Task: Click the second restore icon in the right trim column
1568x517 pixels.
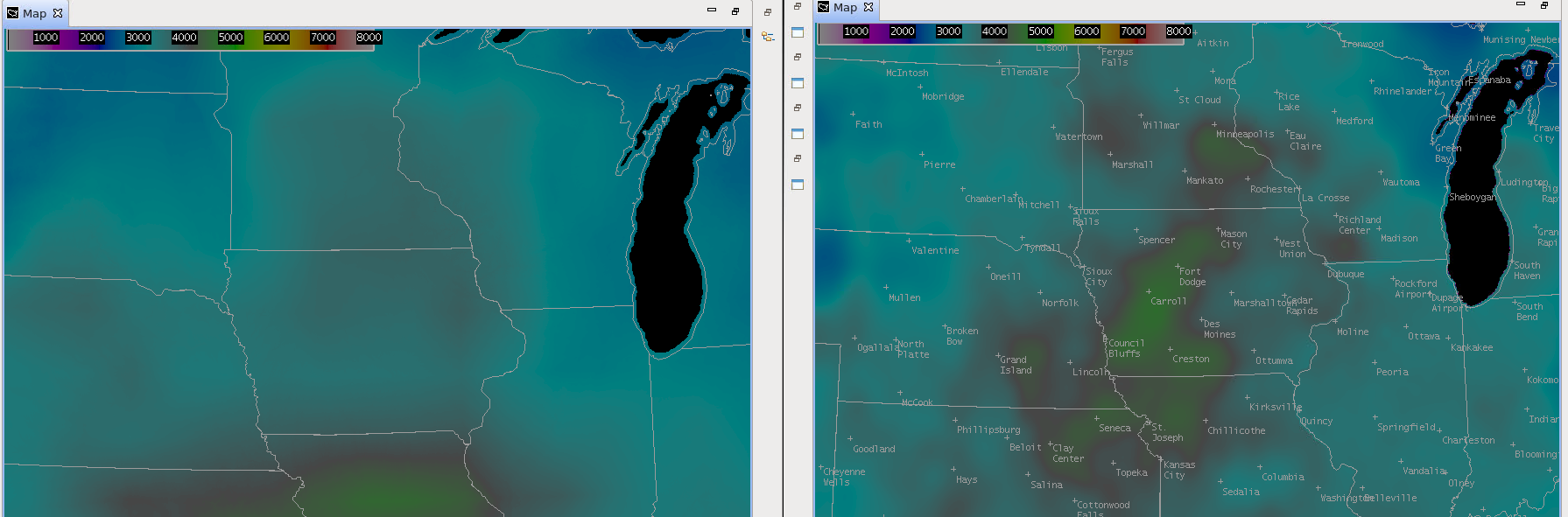Action: 798,57
